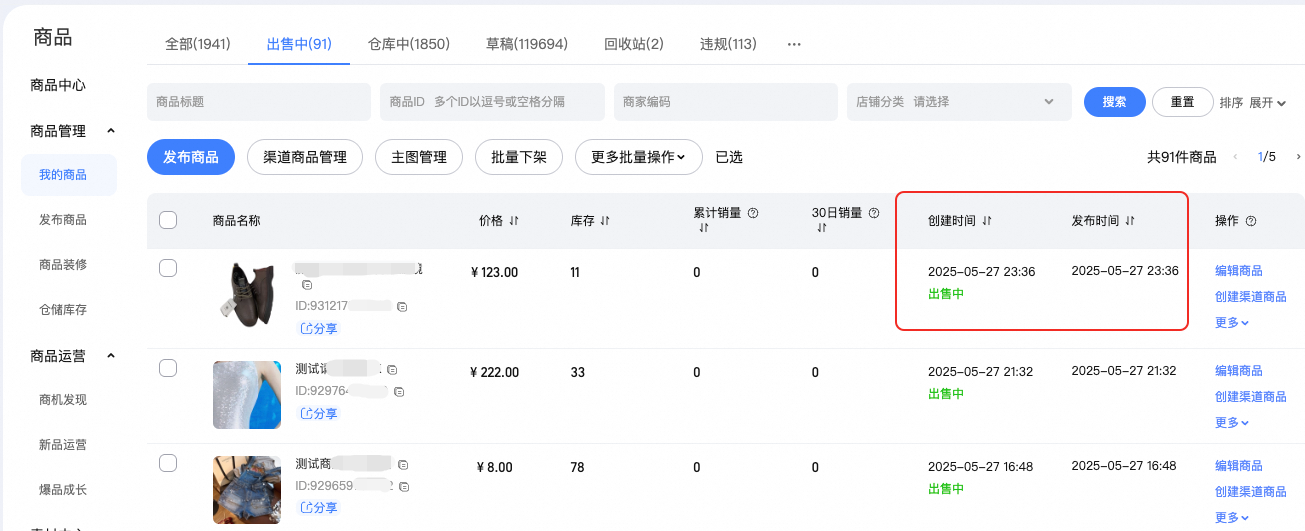Edit the ¥123.00 product via 编辑商品
The image size is (1305, 531).
tap(1238, 271)
